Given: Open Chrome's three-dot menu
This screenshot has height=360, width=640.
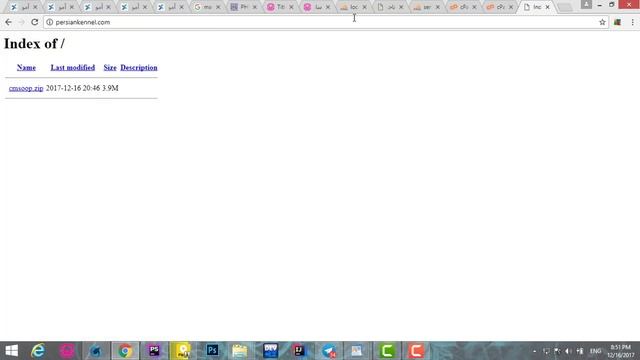Looking at the screenshot, I should click(x=632, y=22).
